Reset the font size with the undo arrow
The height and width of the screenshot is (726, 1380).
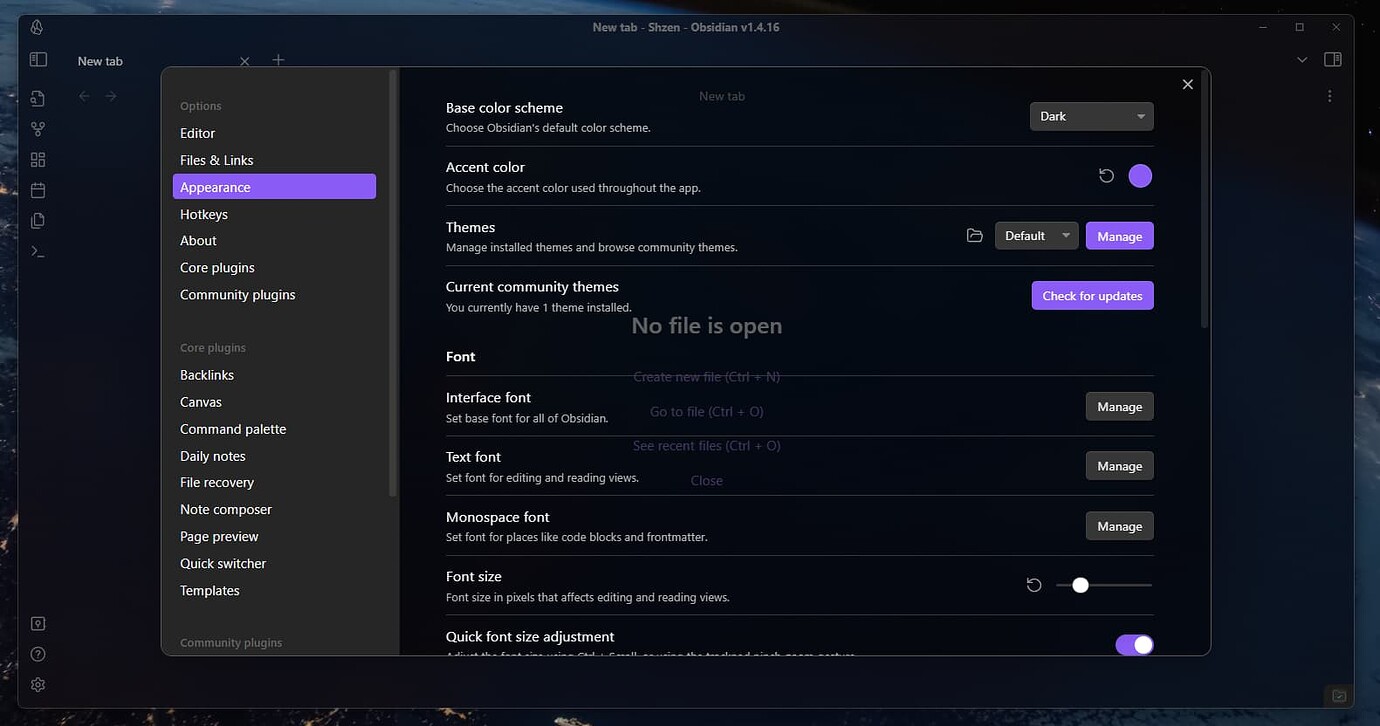[x=1033, y=585]
